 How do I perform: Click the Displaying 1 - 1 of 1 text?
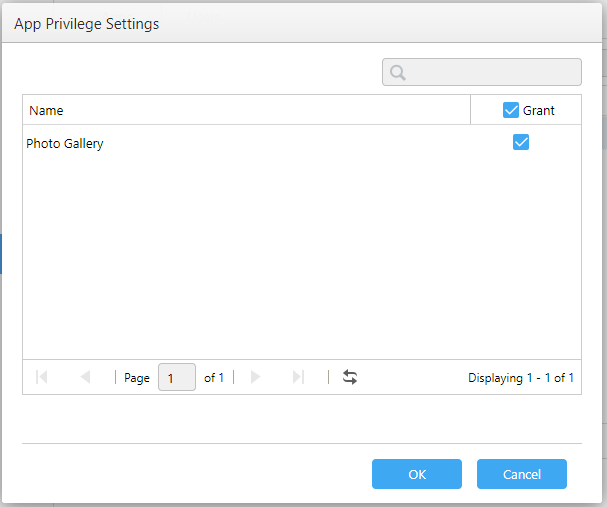521,378
